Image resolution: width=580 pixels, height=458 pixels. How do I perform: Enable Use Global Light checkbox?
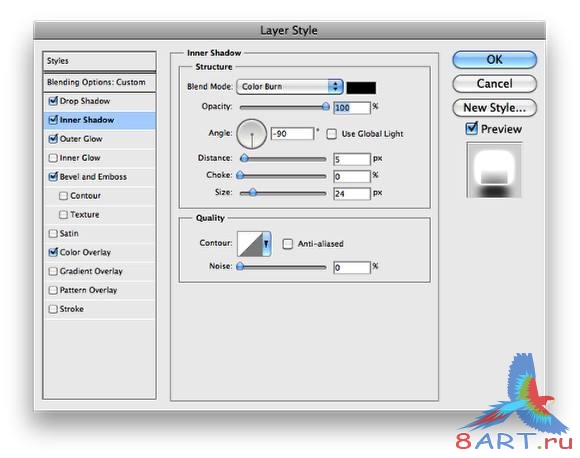(x=331, y=134)
